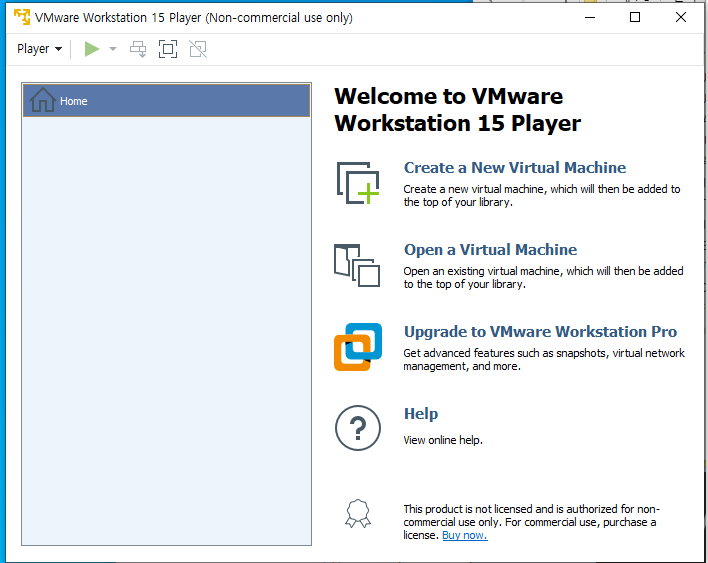Click the house icon beside Home
708x563 pixels.
[43, 100]
